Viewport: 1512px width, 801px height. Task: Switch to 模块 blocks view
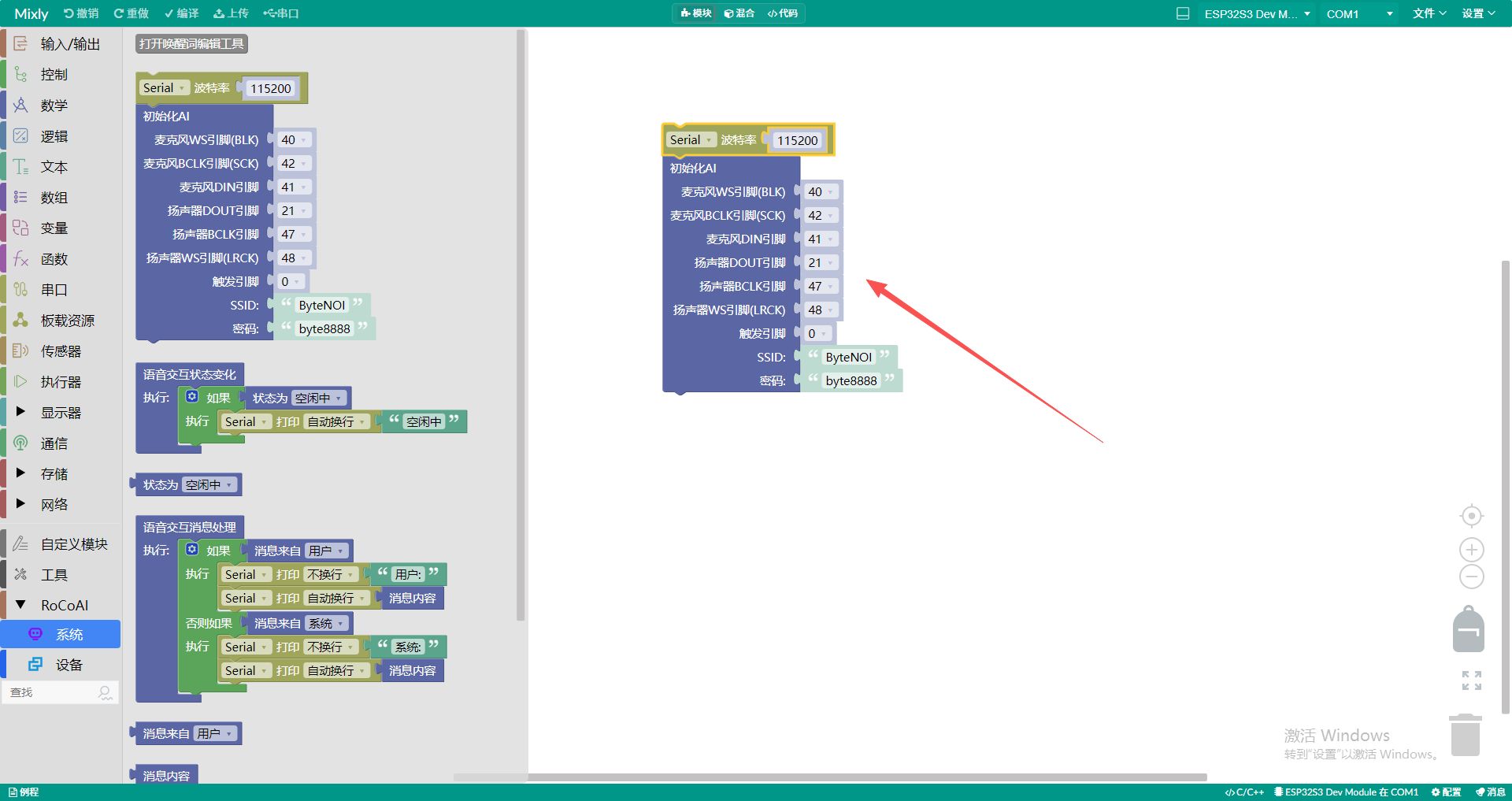click(696, 13)
